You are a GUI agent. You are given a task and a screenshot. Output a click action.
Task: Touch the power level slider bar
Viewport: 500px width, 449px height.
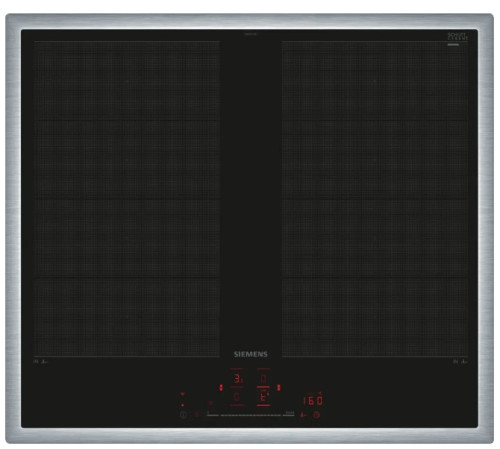pos(251,415)
